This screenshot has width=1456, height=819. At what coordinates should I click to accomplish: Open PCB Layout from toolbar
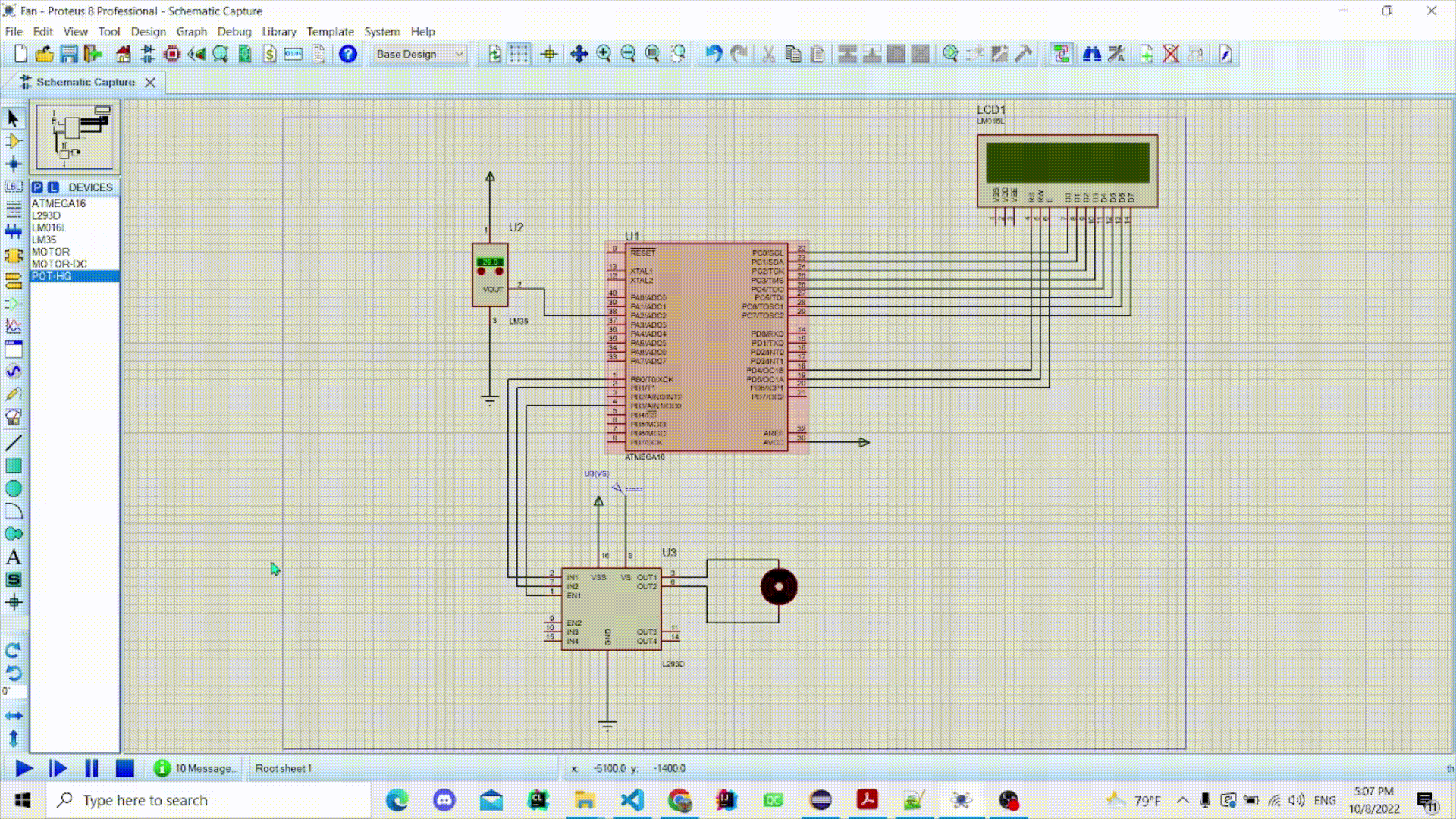pos(172,54)
